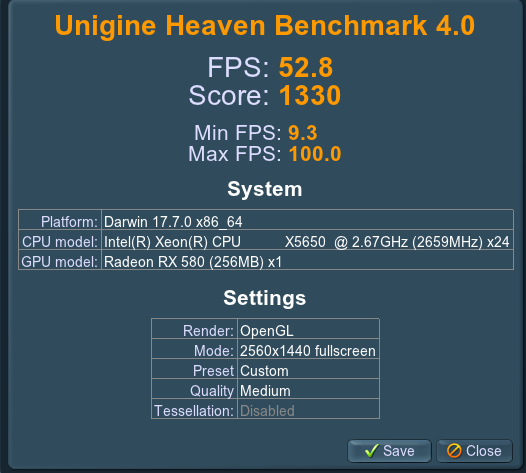Click the Mode label cell
526x473 pixels.
tap(195, 349)
